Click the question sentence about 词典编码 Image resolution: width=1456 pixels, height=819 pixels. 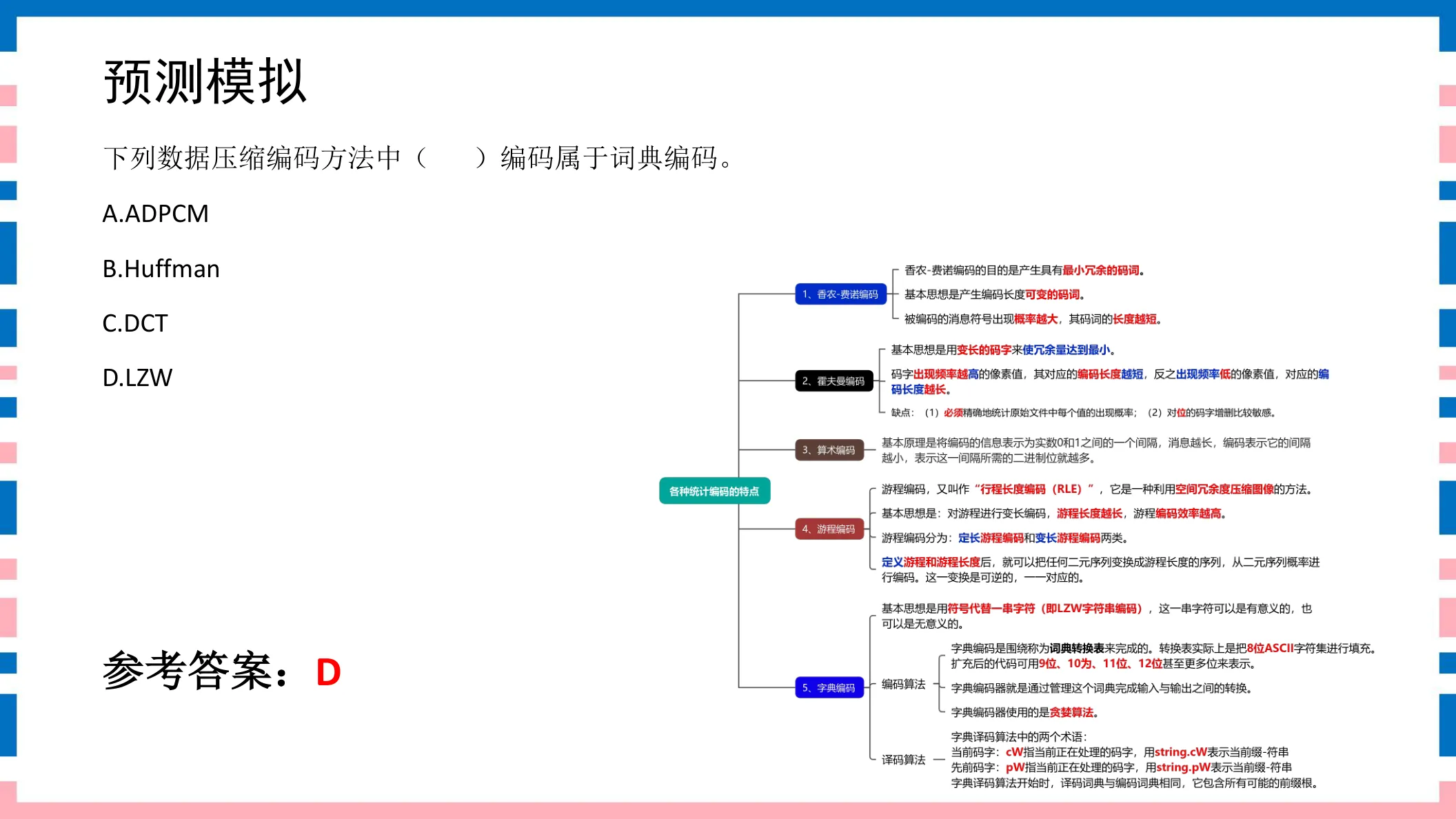[418, 158]
